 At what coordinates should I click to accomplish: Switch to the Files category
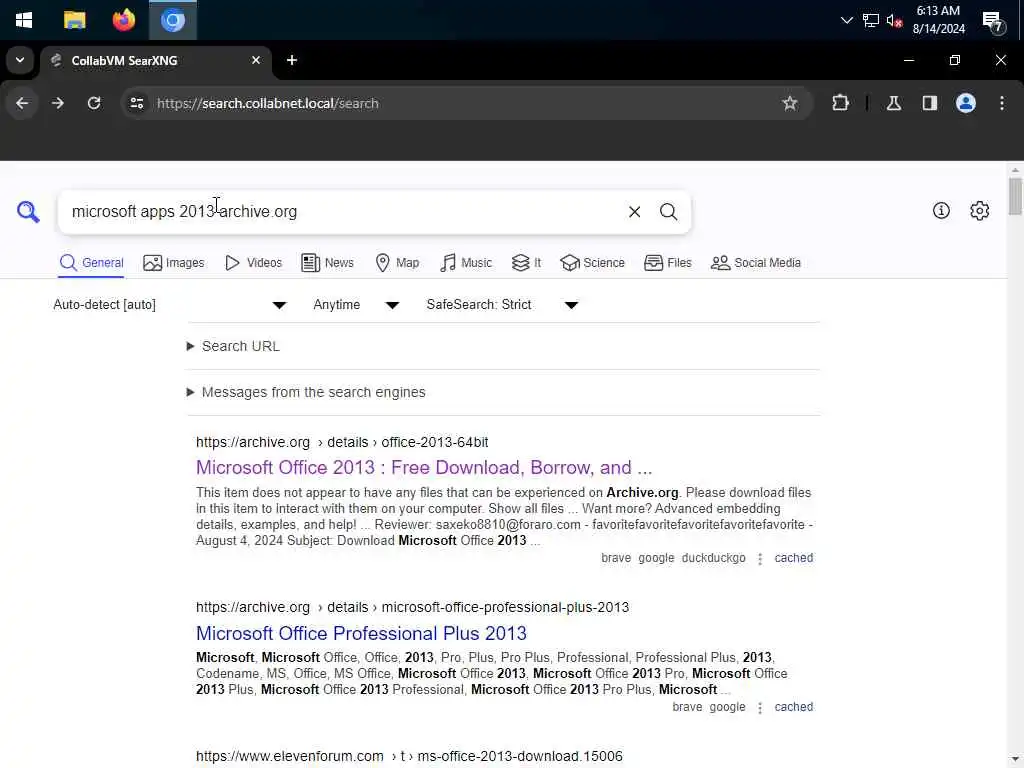[667, 263]
